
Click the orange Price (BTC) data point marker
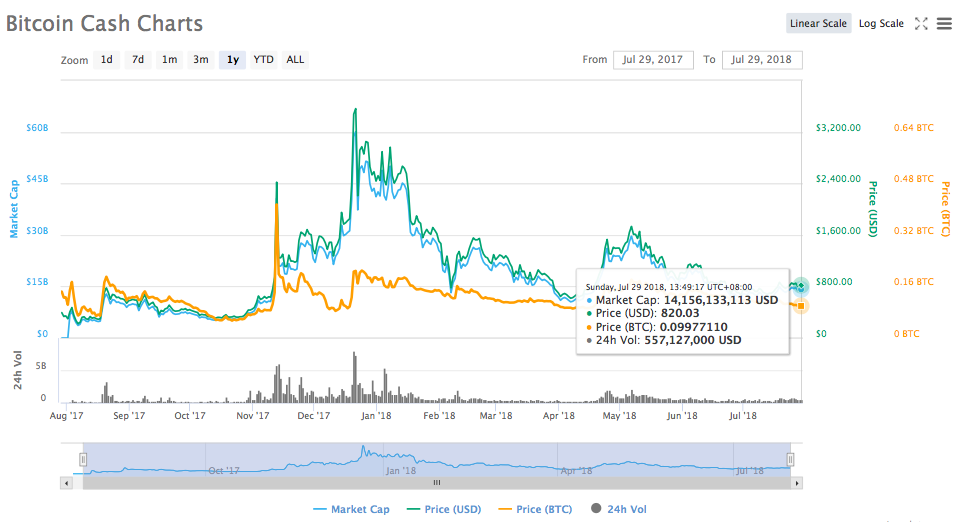[801, 305]
